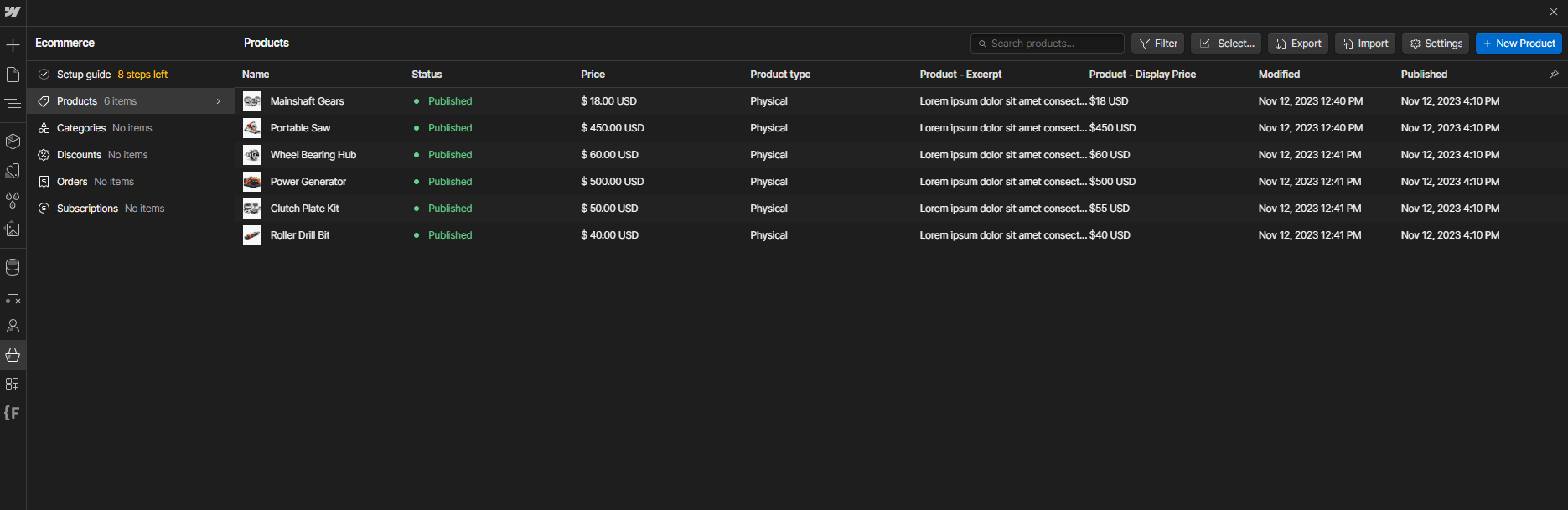Open the Style selectors panel icon

click(x=13, y=171)
